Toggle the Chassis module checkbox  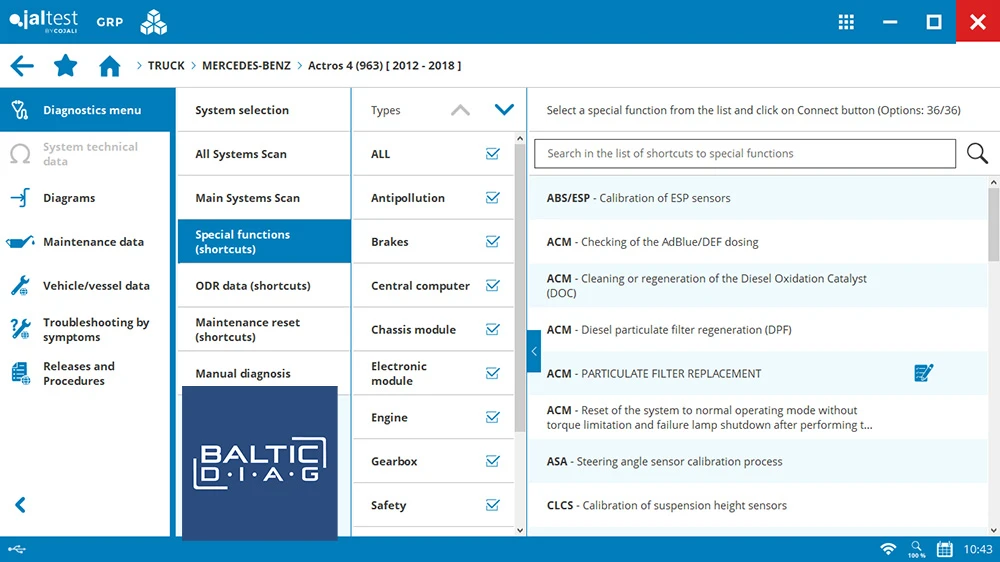tap(492, 329)
